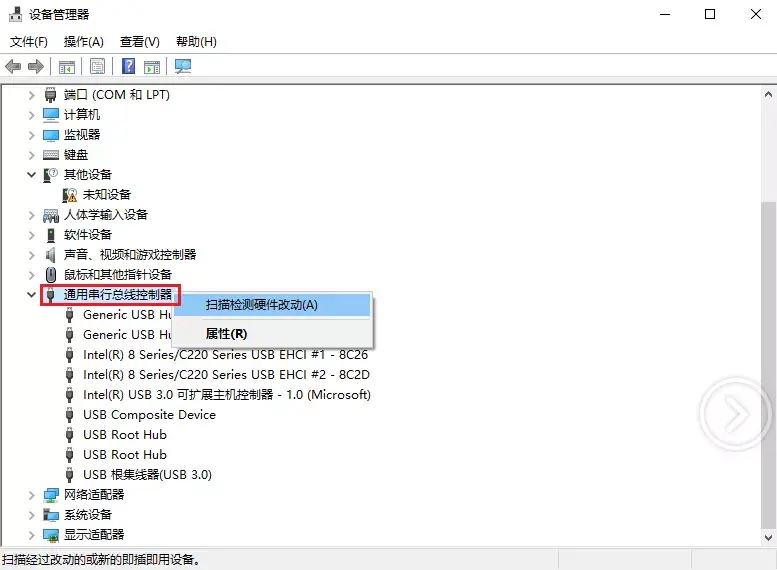
Task: Select 属性(R) in the context menu
Action: (x=226, y=334)
